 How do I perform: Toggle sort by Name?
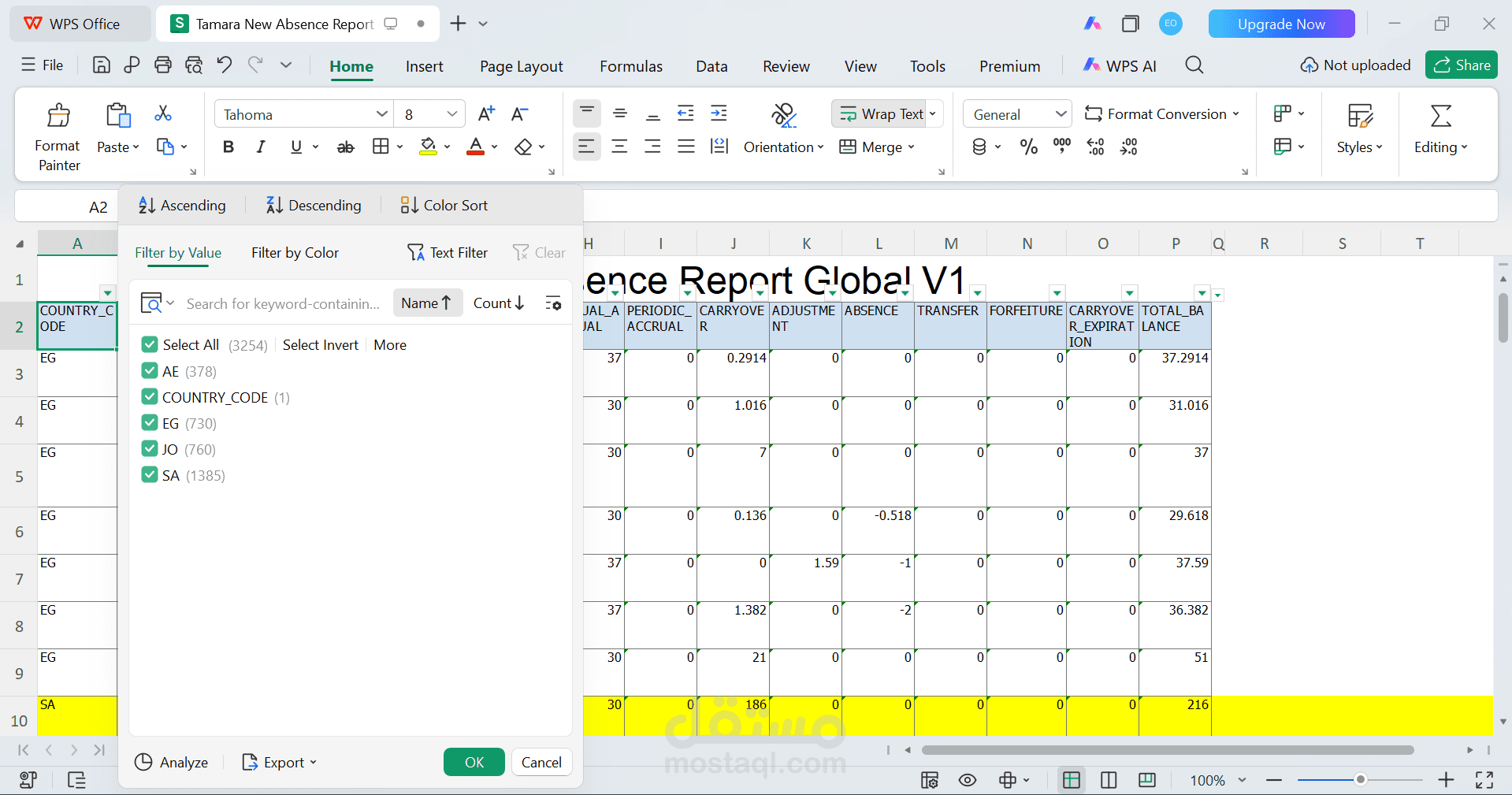click(427, 303)
